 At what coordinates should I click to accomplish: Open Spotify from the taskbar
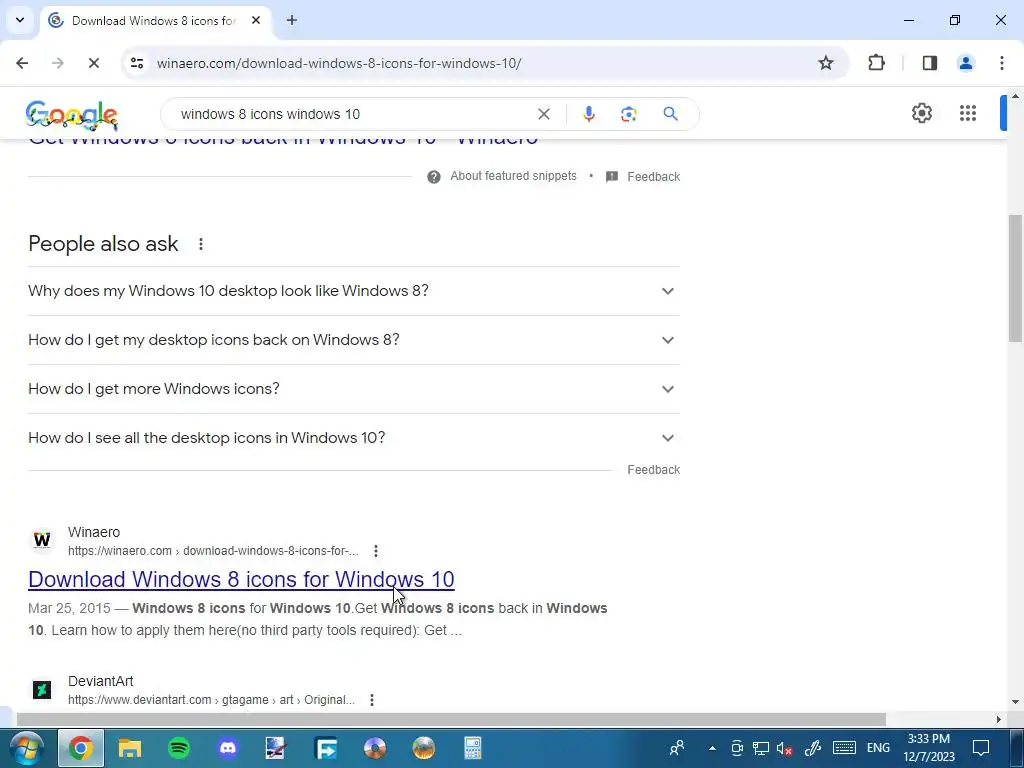click(x=179, y=748)
